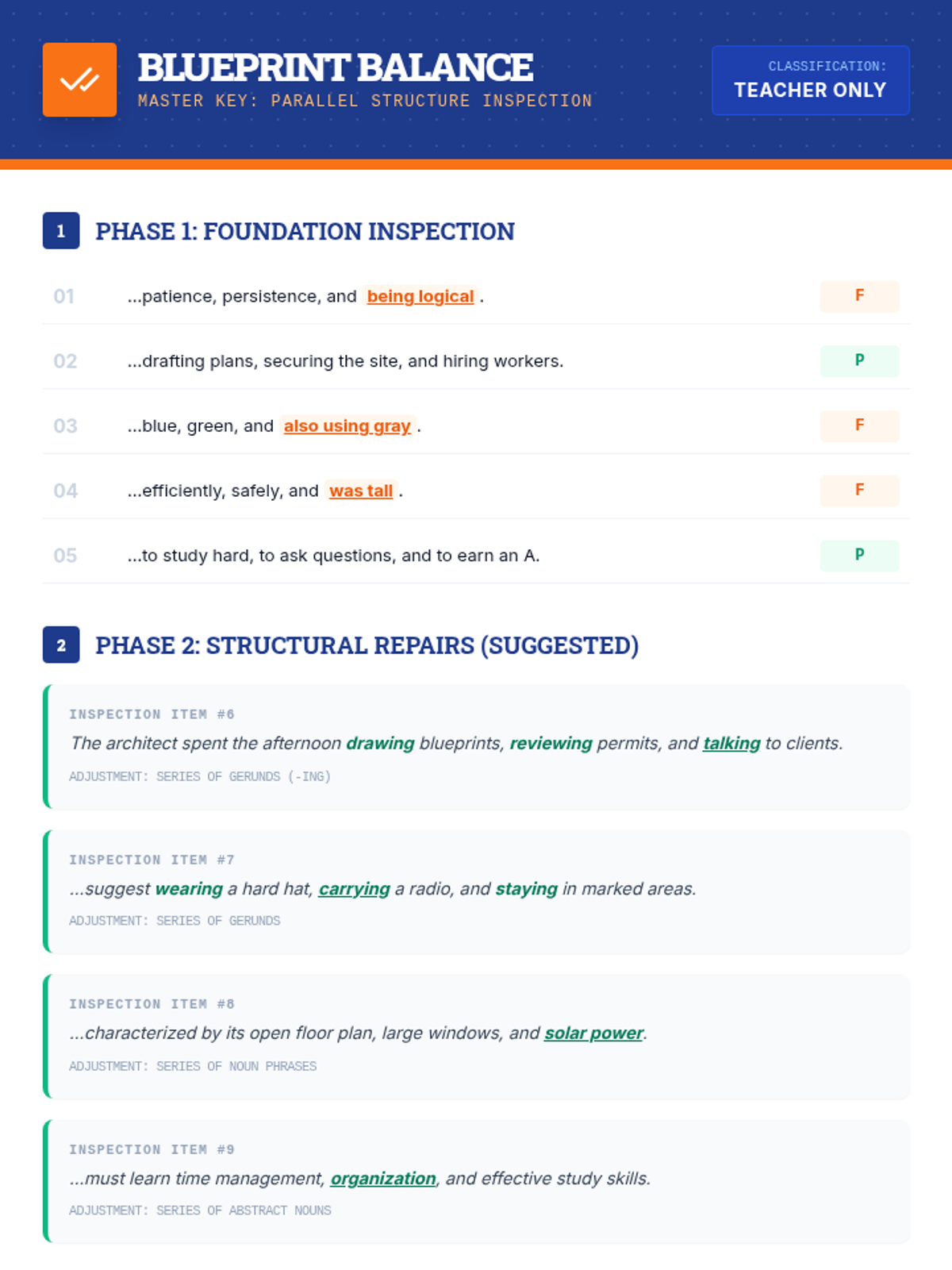Click the F grade badge for item 04
The height and width of the screenshot is (1270, 952).
859,491
